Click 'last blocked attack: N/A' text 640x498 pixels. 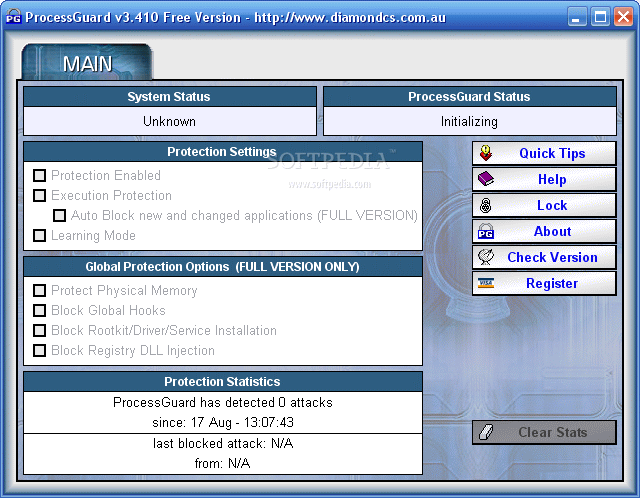(223, 443)
